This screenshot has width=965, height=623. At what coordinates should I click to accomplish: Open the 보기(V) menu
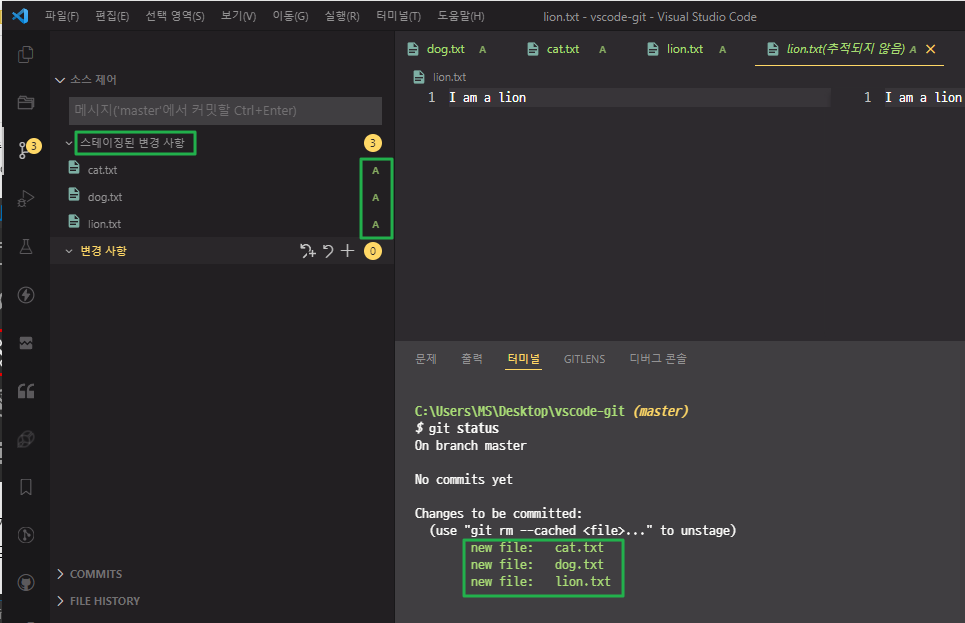[239, 16]
